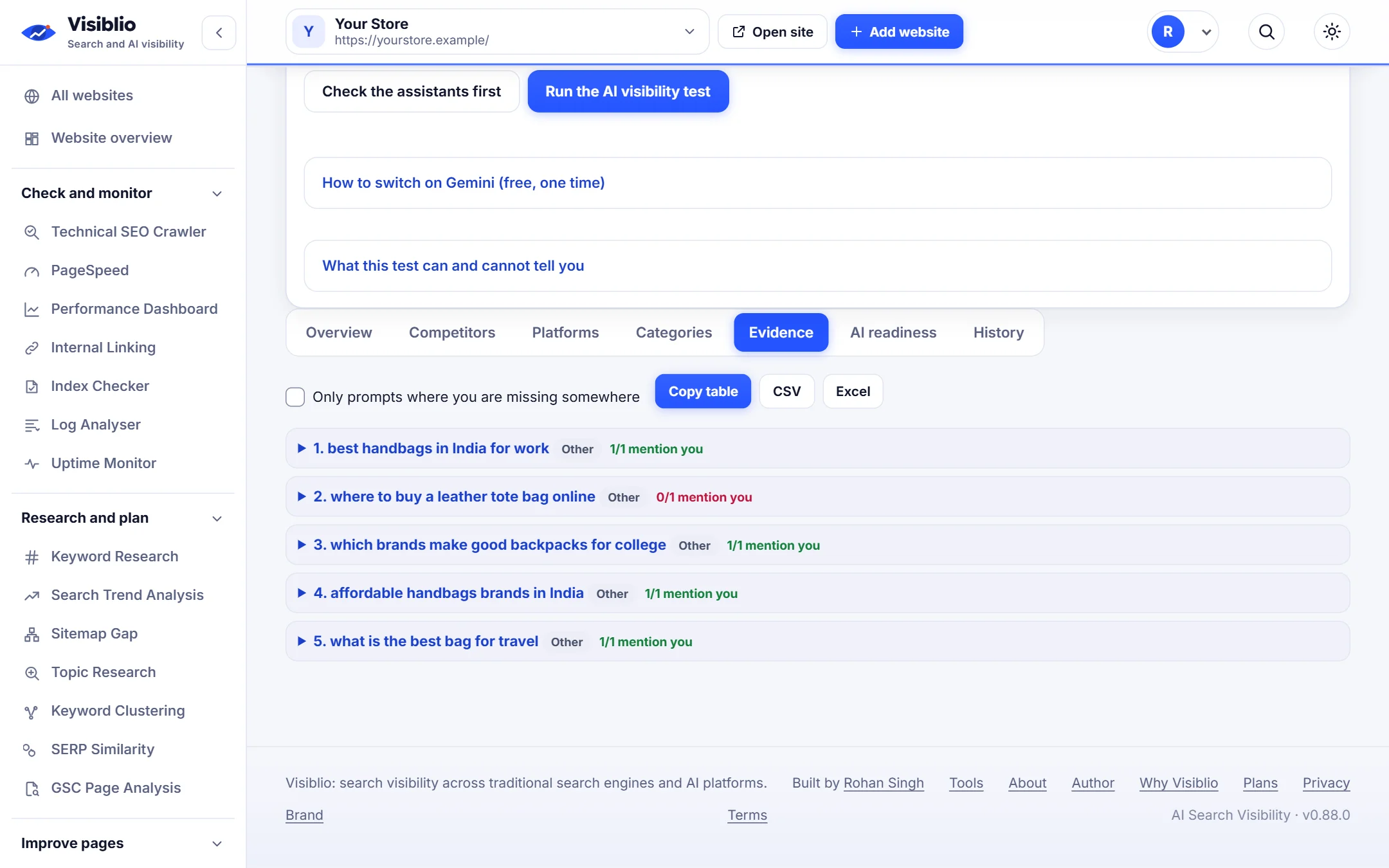
Task: Click the Visiblio logo icon
Action: coord(38,32)
